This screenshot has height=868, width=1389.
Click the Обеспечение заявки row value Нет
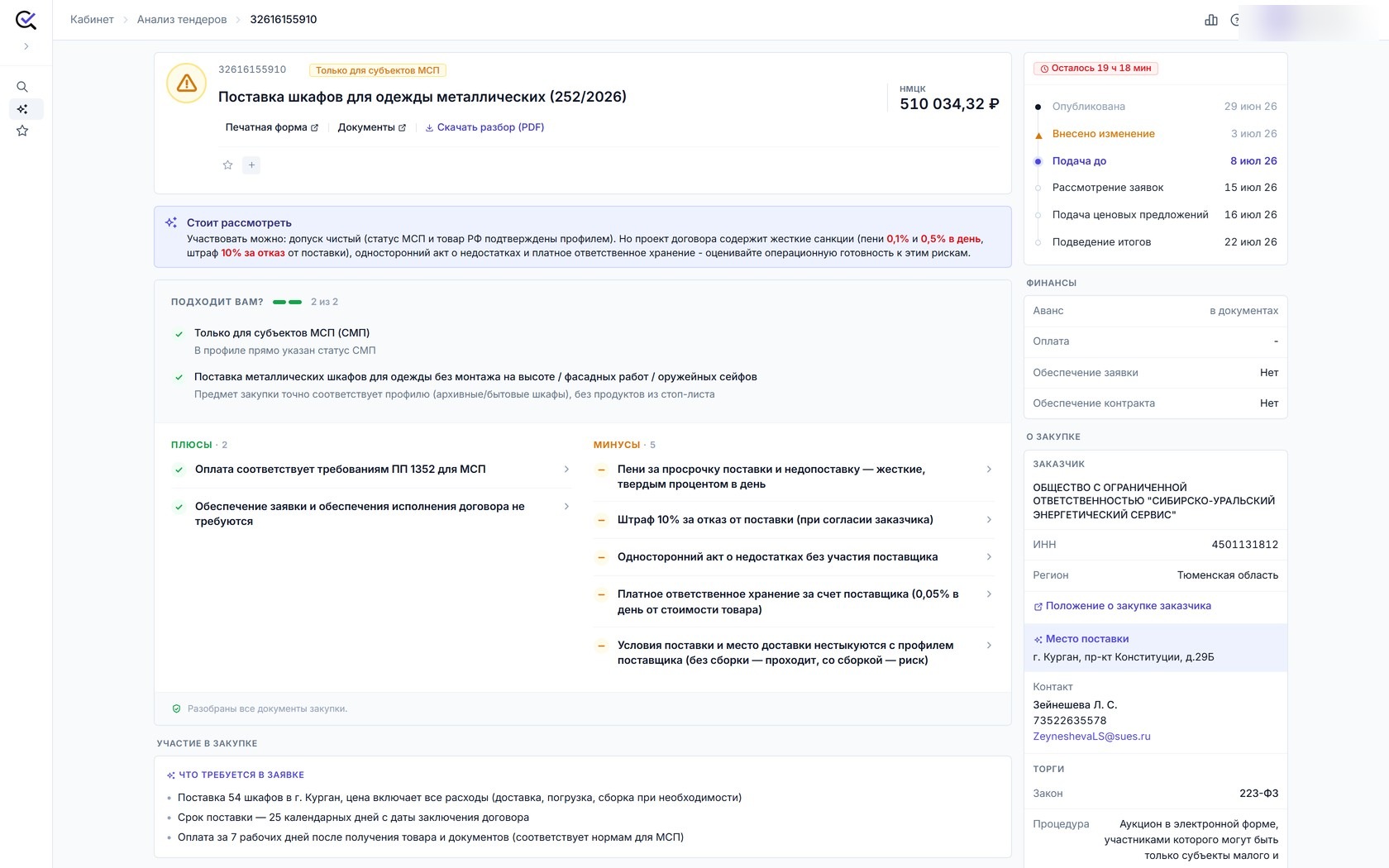[x=1269, y=373]
